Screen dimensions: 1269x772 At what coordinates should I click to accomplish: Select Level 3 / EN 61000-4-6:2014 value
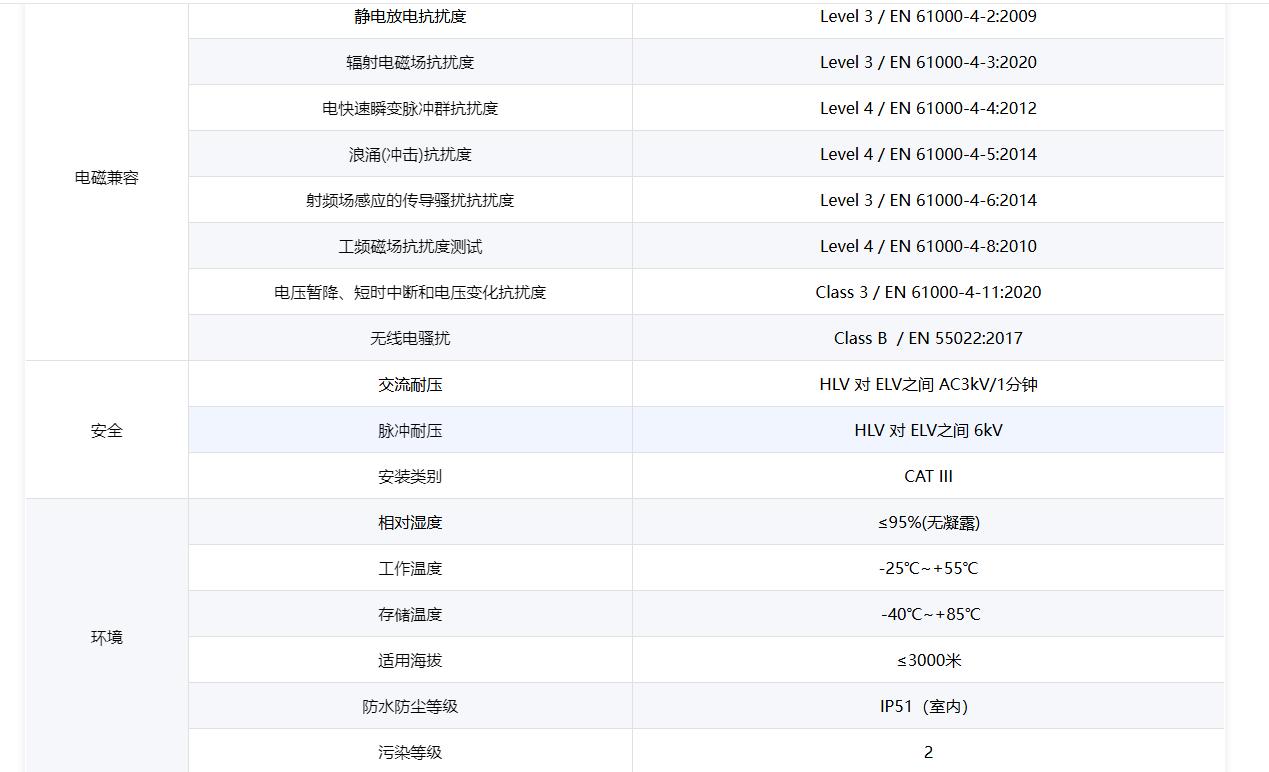[x=928, y=200]
